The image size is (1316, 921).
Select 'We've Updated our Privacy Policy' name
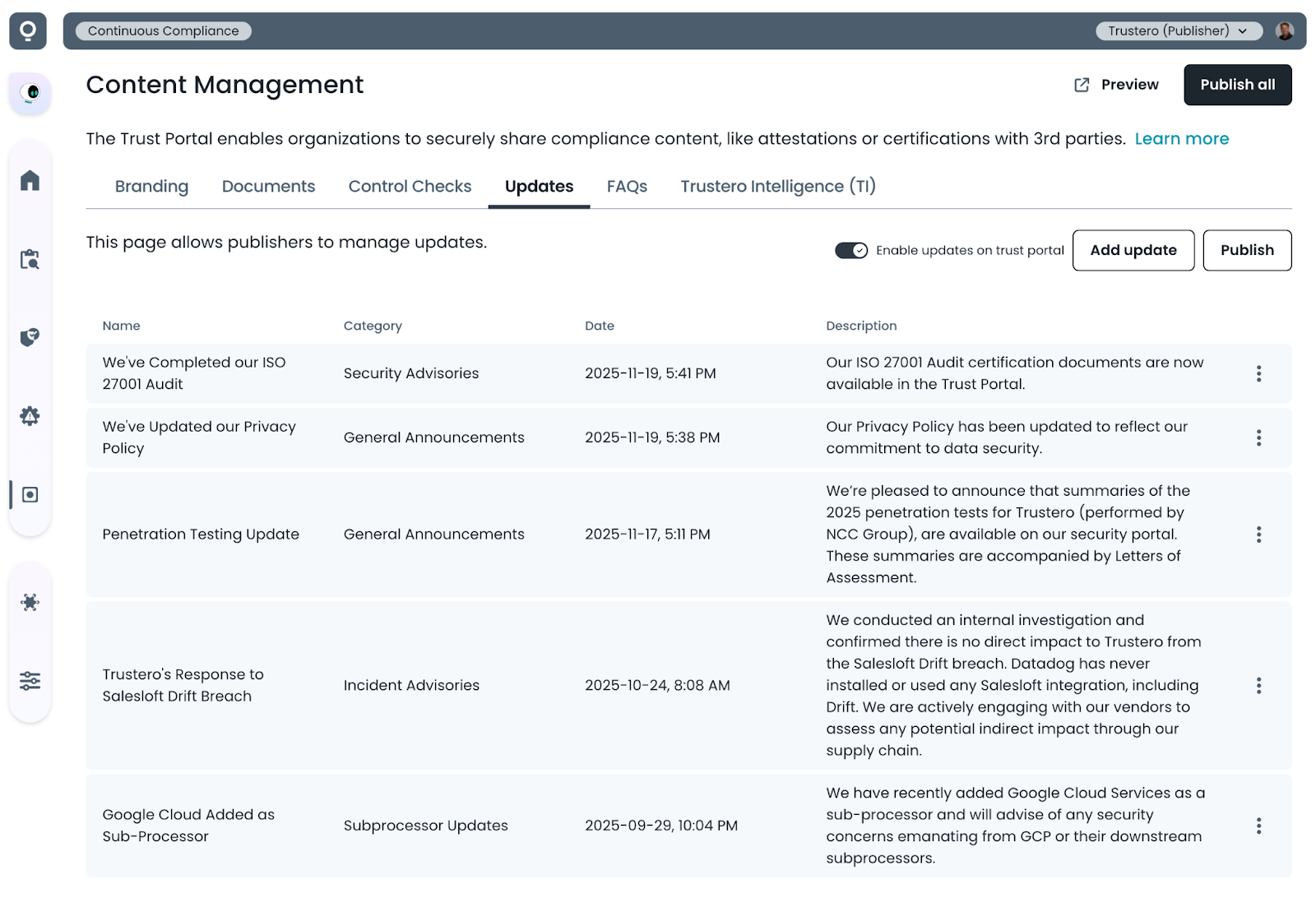click(x=199, y=437)
